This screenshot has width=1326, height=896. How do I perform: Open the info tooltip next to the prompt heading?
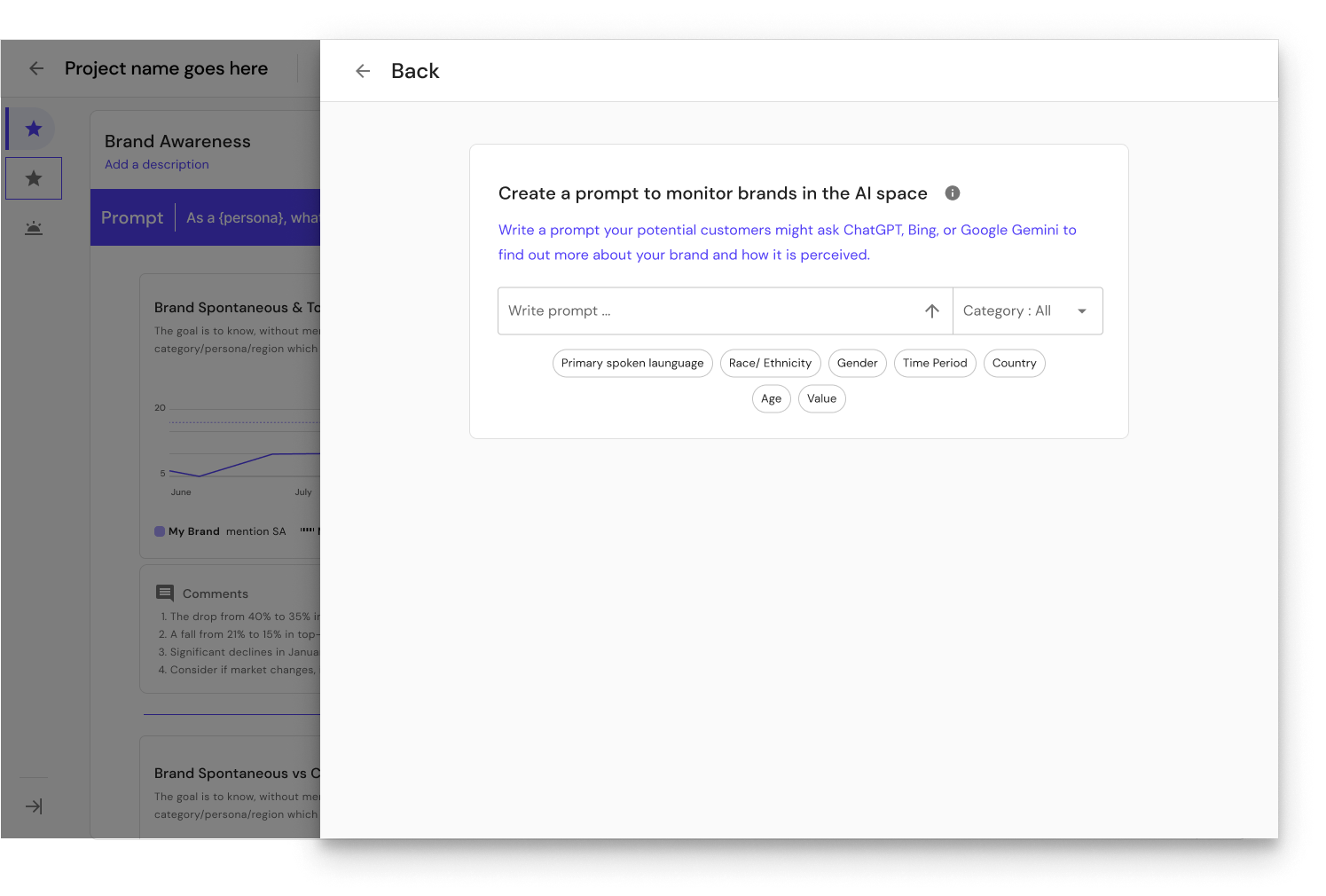pyautogui.click(x=953, y=193)
